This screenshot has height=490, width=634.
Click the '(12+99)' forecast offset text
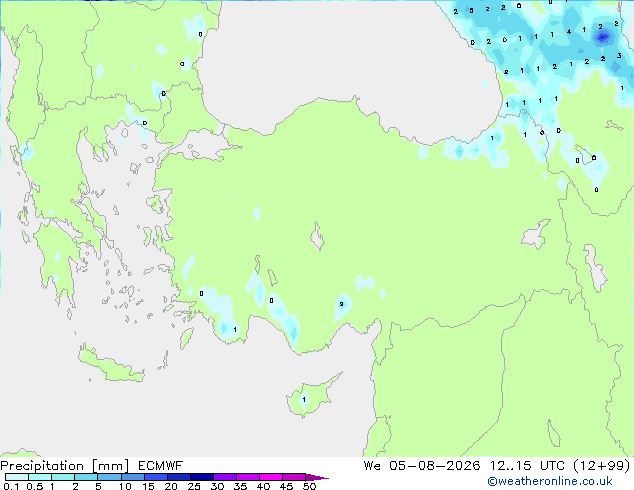(602, 466)
